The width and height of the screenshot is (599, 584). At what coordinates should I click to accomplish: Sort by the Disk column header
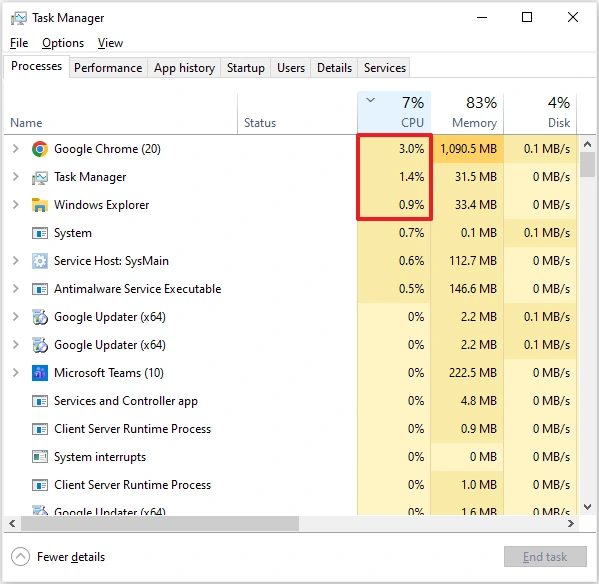(x=540, y=112)
